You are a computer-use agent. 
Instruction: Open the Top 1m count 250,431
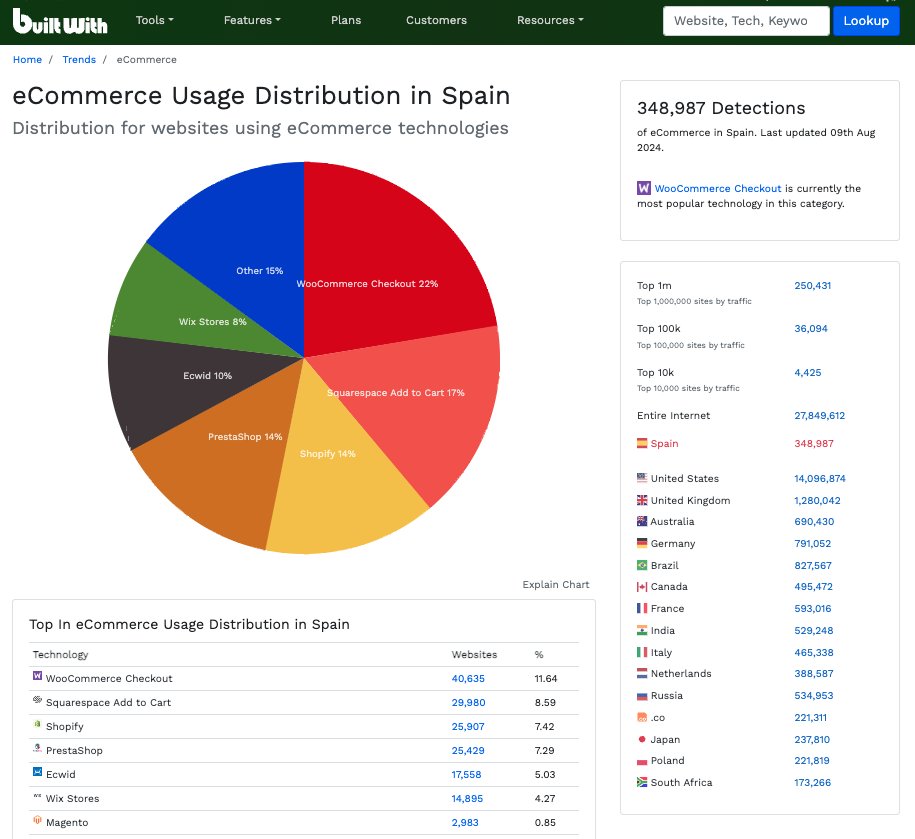click(x=812, y=285)
